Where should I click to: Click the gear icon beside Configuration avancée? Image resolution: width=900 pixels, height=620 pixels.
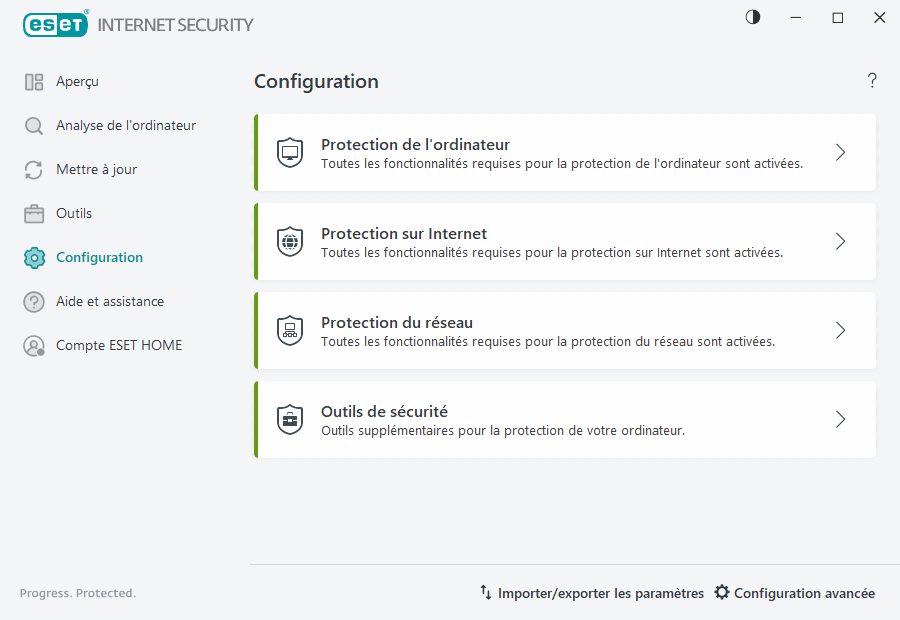[x=722, y=592]
